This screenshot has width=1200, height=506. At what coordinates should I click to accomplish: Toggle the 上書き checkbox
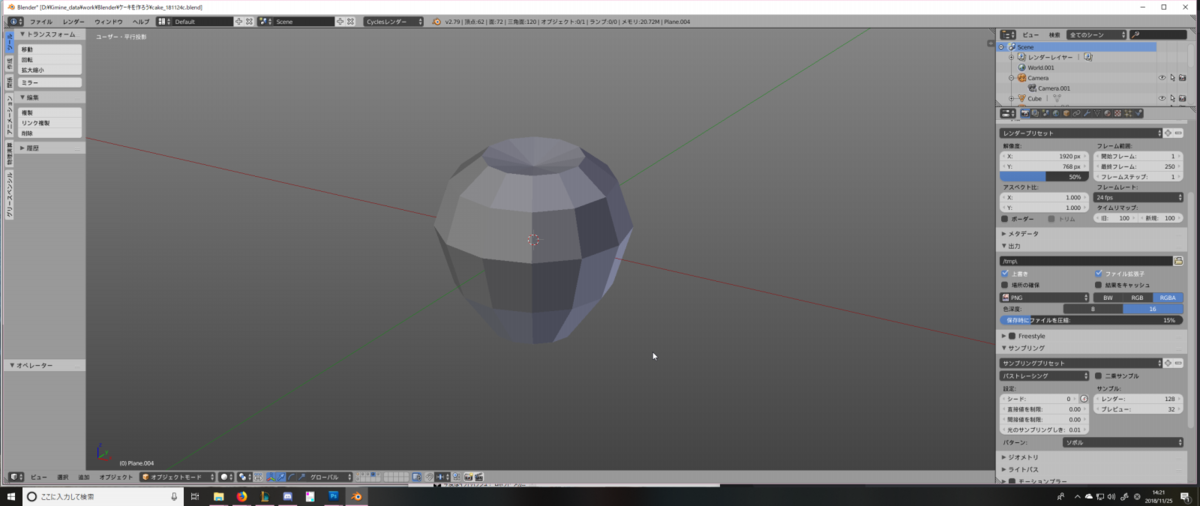(1005, 273)
